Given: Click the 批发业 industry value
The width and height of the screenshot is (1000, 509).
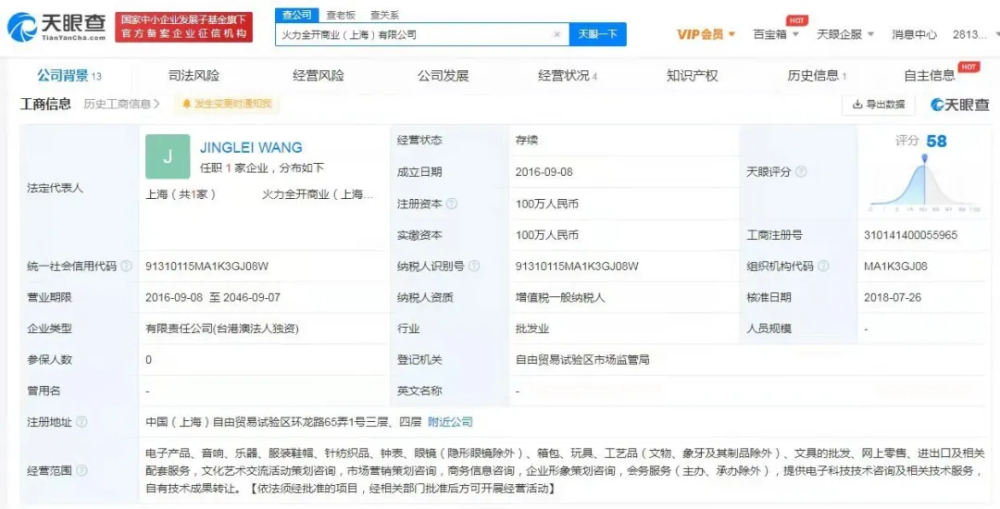Looking at the screenshot, I should pyautogui.click(x=532, y=329).
